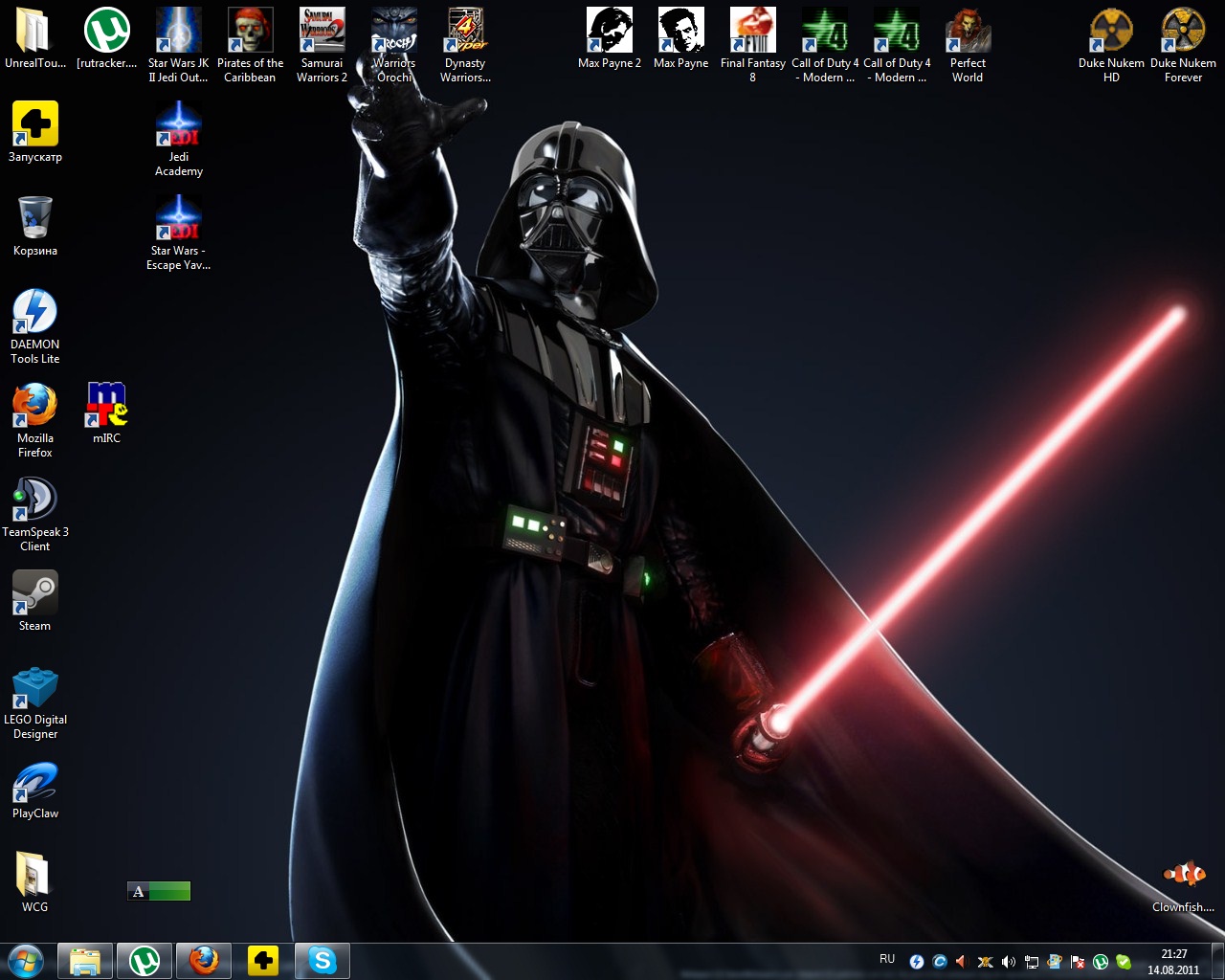Image resolution: width=1225 pixels, height=980 pixels.
Task: Open the volume speaker tray icon
Action: (1009, 962)
